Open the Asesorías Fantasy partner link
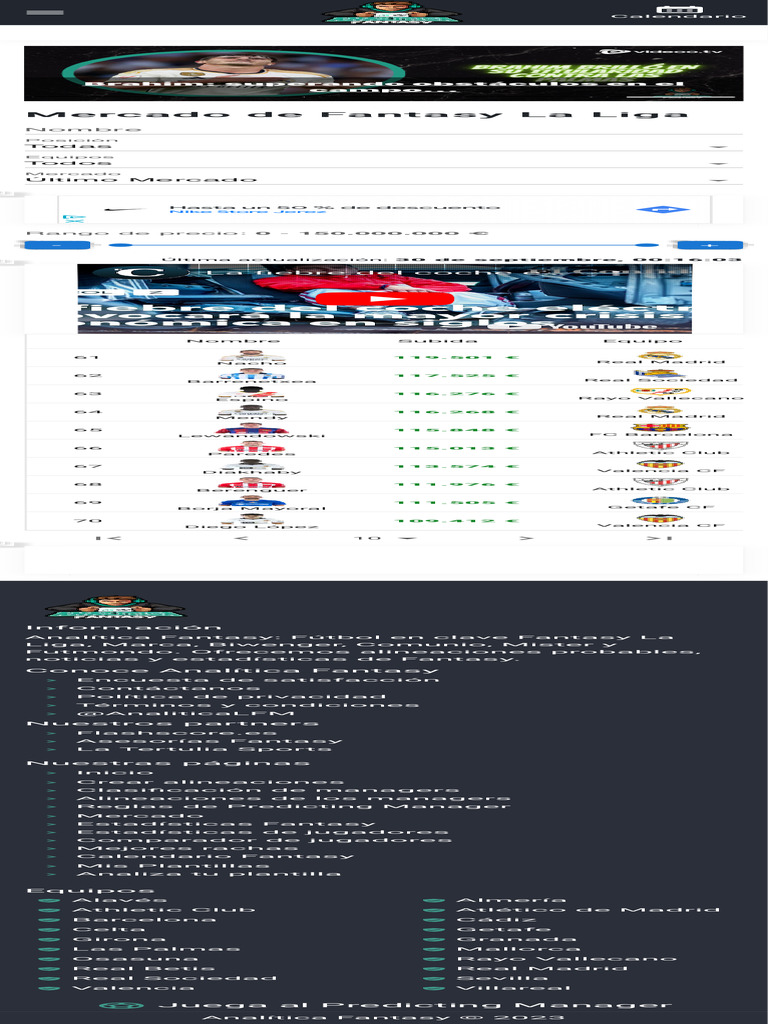This screenshot has width=768, height=1024. (x=210, y=741)
